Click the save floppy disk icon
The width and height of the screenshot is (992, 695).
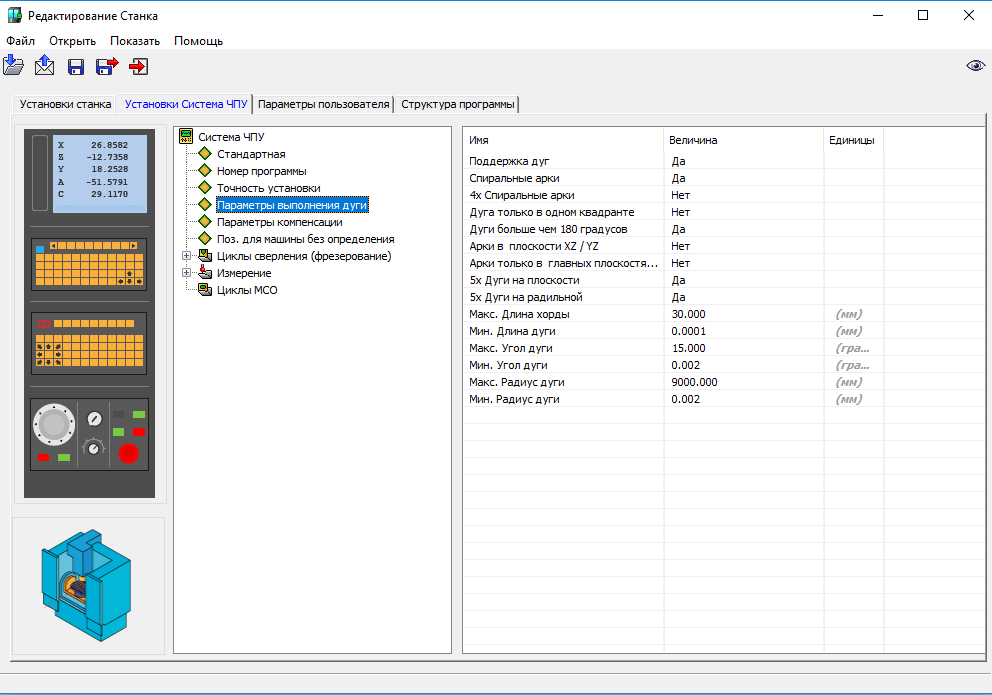pyautogui.click(x=76, y=66)
